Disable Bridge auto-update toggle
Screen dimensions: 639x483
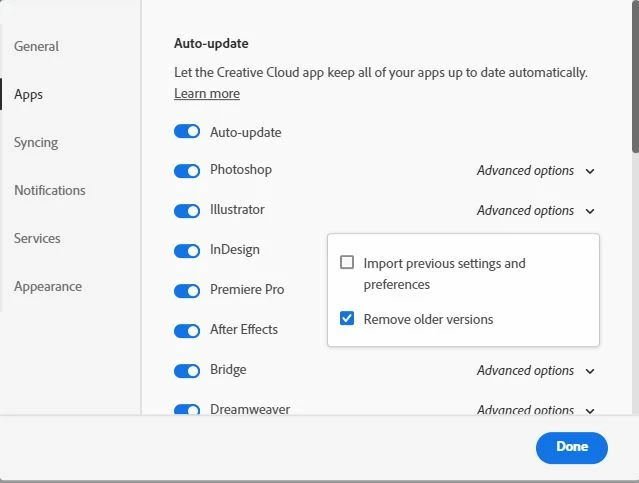pyautogui.click(x=187, y=371)
